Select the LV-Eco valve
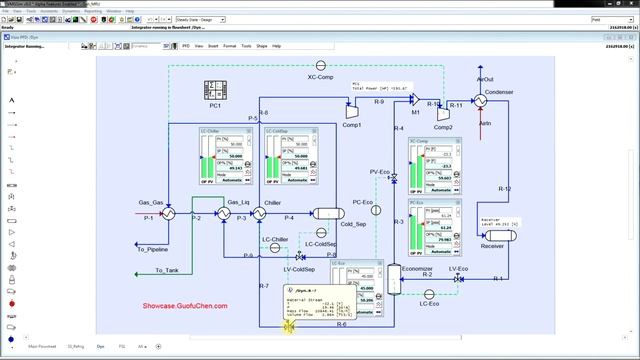The width and height of the screenshot is (640, 360). click(x=458, y=279)
